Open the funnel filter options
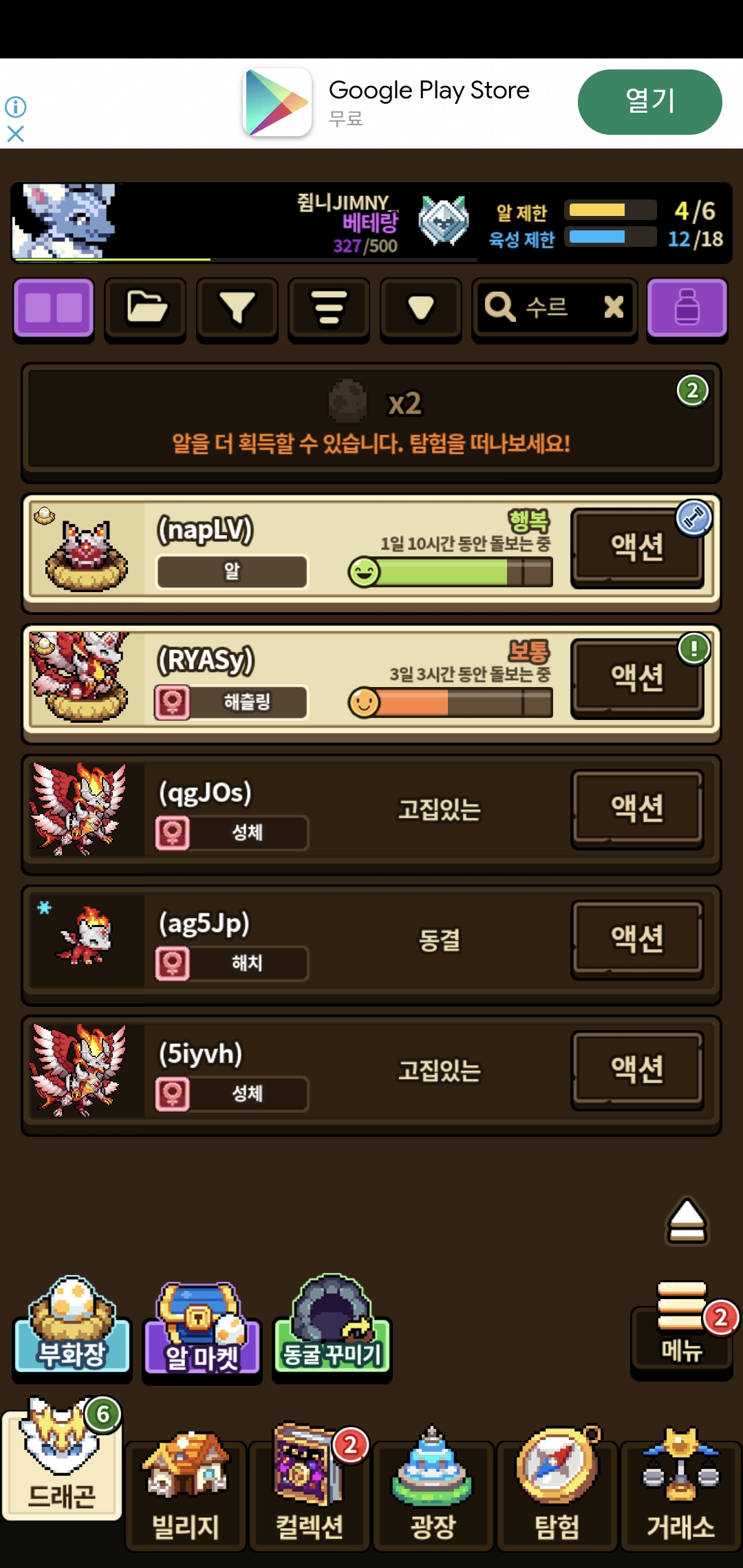Image resolution: width=743 pixels, height=1568 pixels. tap(237, 308)
